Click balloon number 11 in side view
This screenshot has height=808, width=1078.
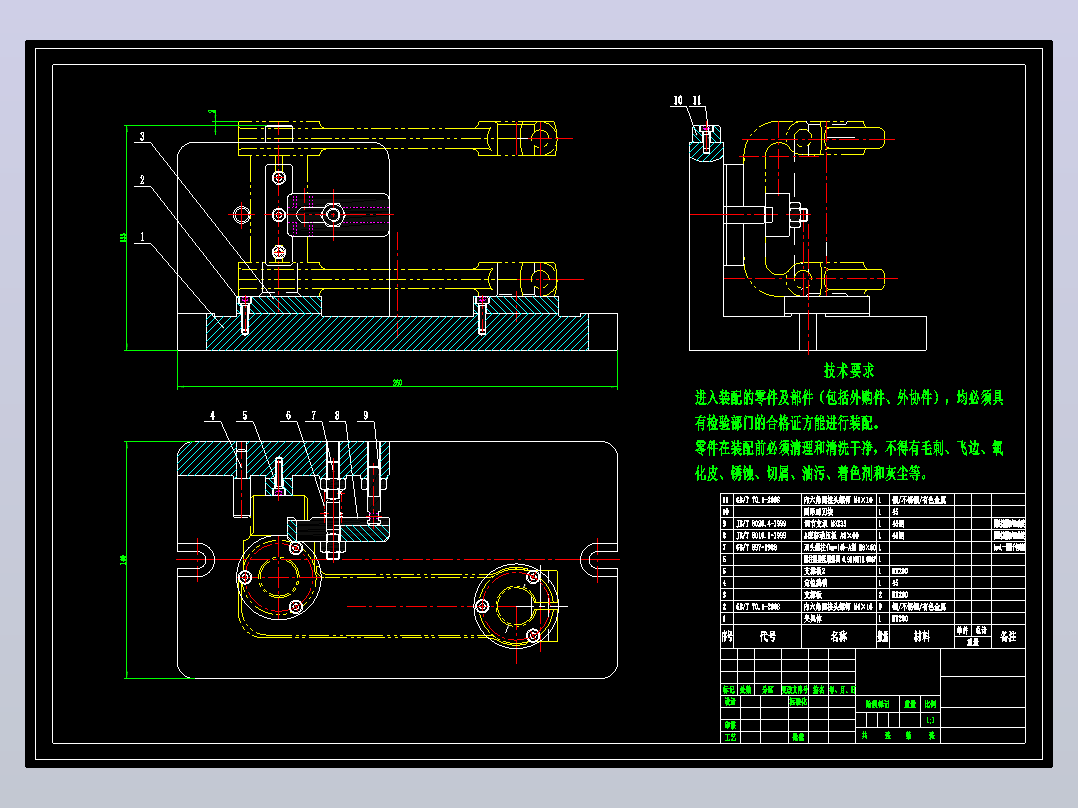pos(696,100)
